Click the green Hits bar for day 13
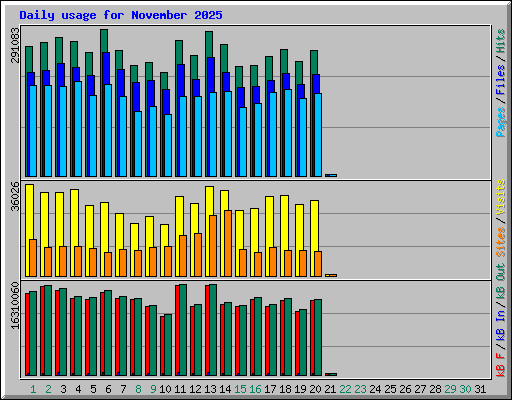This screenshot has width=512, height=400. point(209,44)
